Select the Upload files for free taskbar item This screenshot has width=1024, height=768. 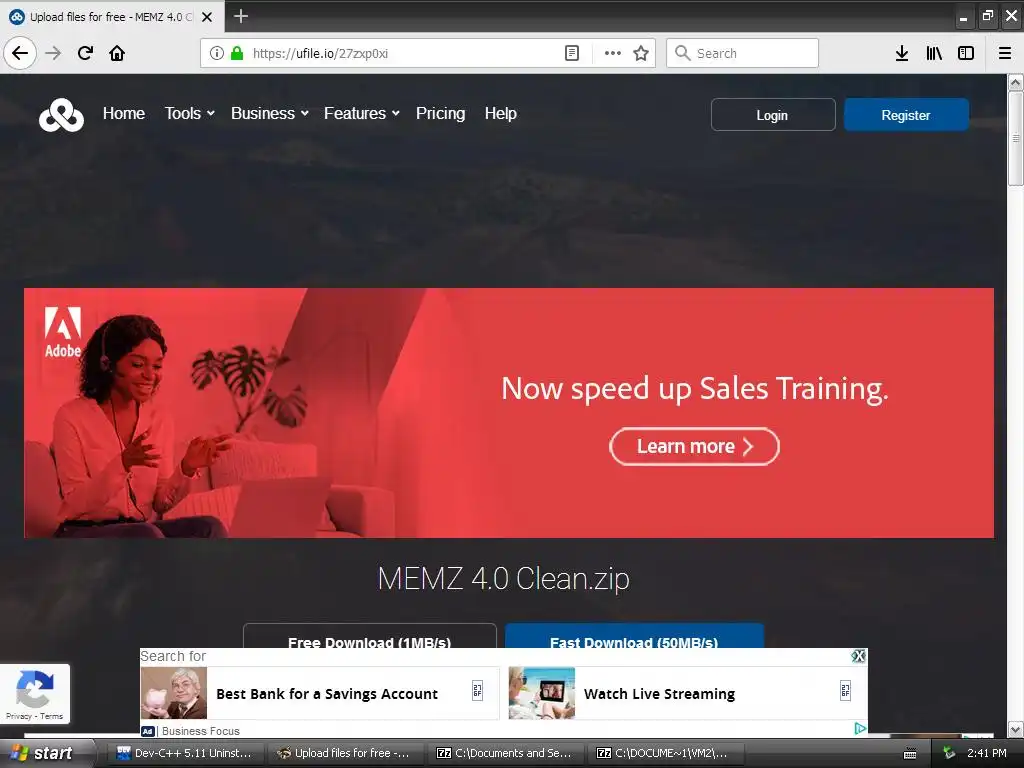344,754
